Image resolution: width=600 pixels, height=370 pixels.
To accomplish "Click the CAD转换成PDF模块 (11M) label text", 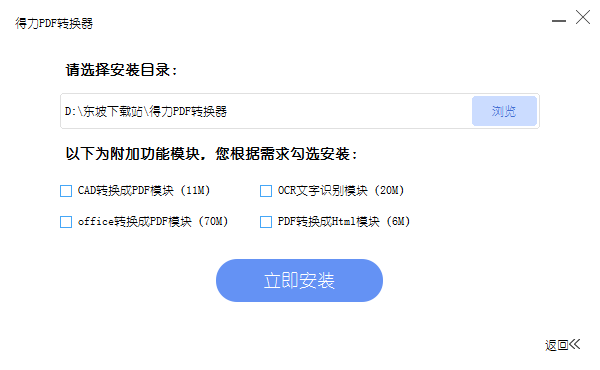I will [144, 191].
